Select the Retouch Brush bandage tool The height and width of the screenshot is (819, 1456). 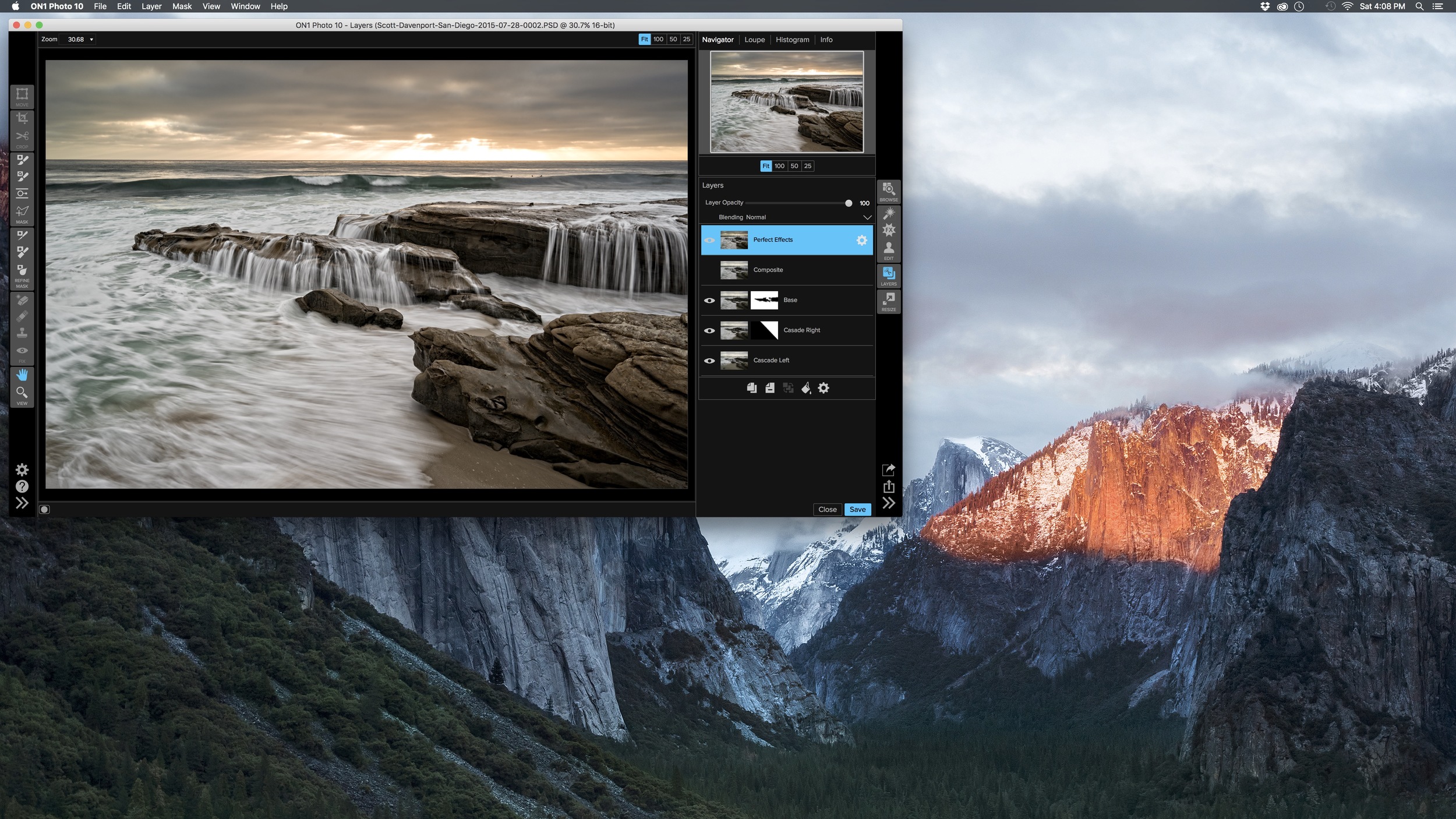(x=22, y=317)
